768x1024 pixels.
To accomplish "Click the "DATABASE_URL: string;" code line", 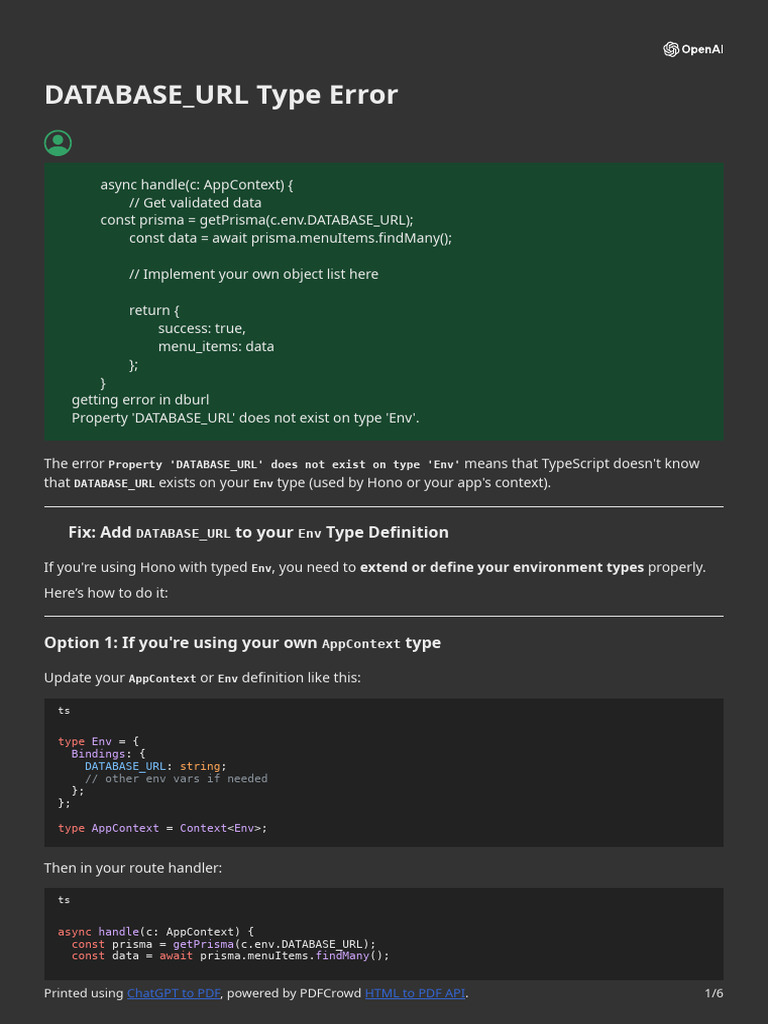I will (155, 766).
